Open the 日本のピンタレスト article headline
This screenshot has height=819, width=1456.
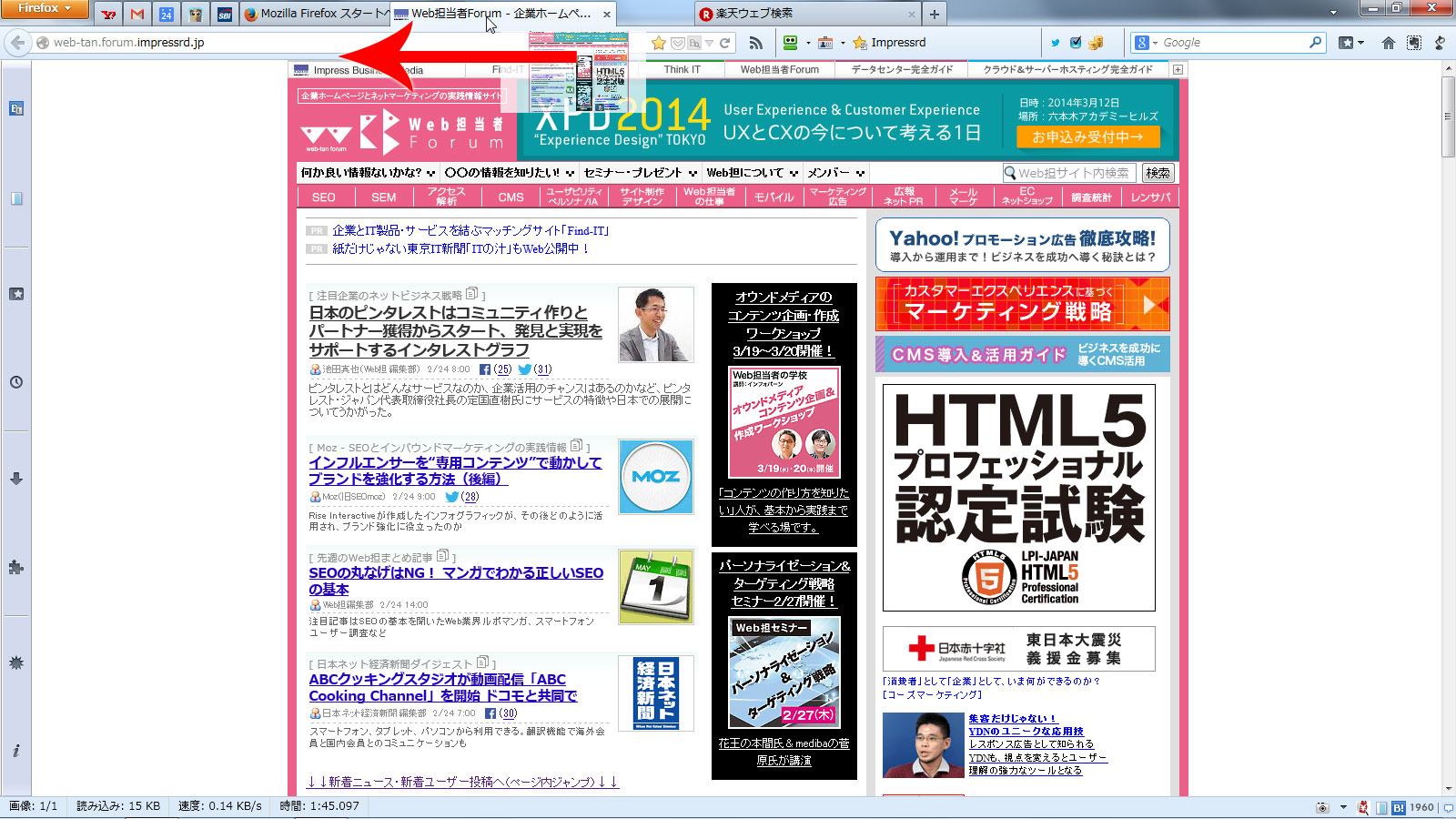coord(456,331)
